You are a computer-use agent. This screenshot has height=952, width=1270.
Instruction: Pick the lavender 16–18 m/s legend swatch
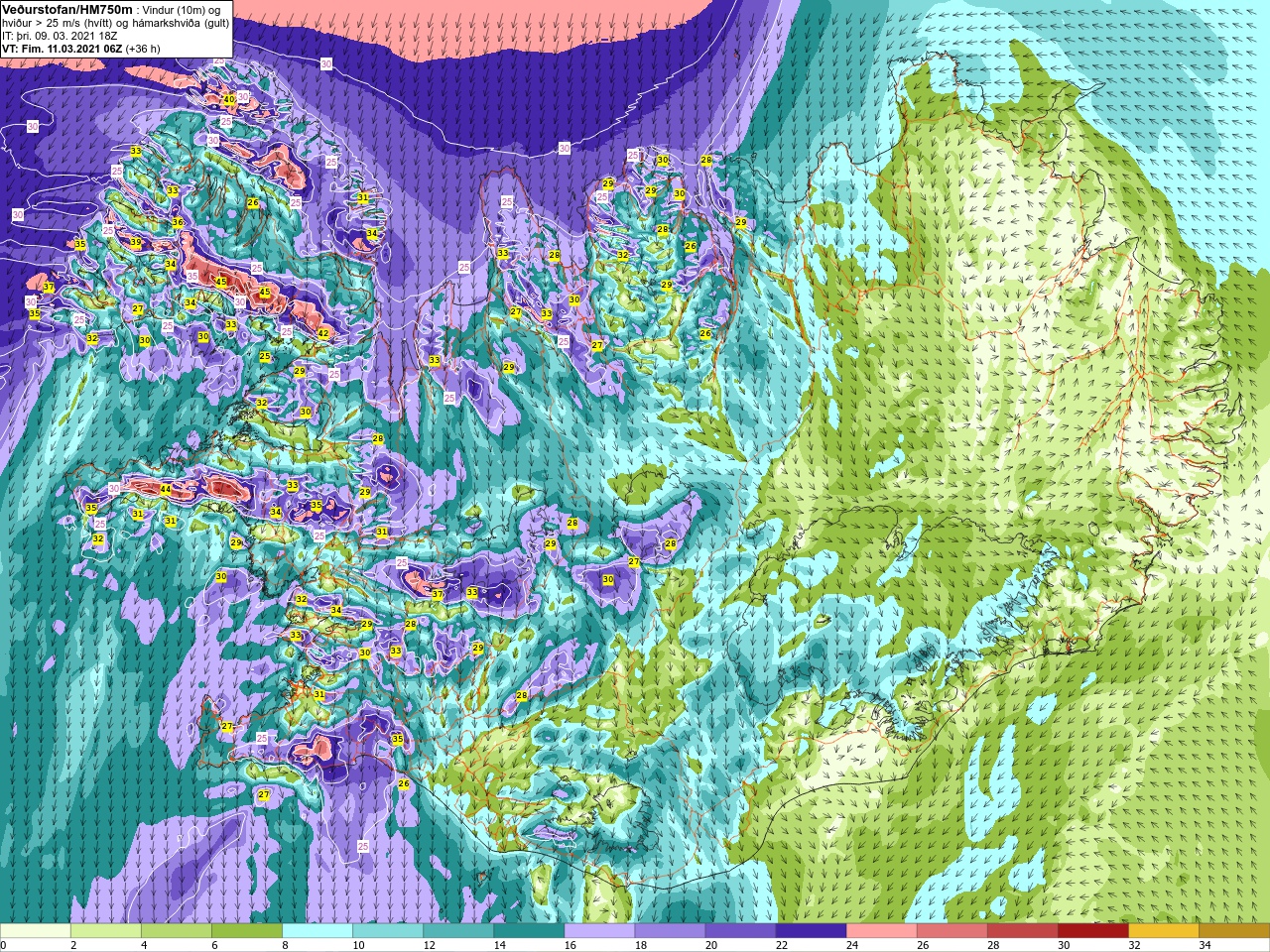click(599, 931)
